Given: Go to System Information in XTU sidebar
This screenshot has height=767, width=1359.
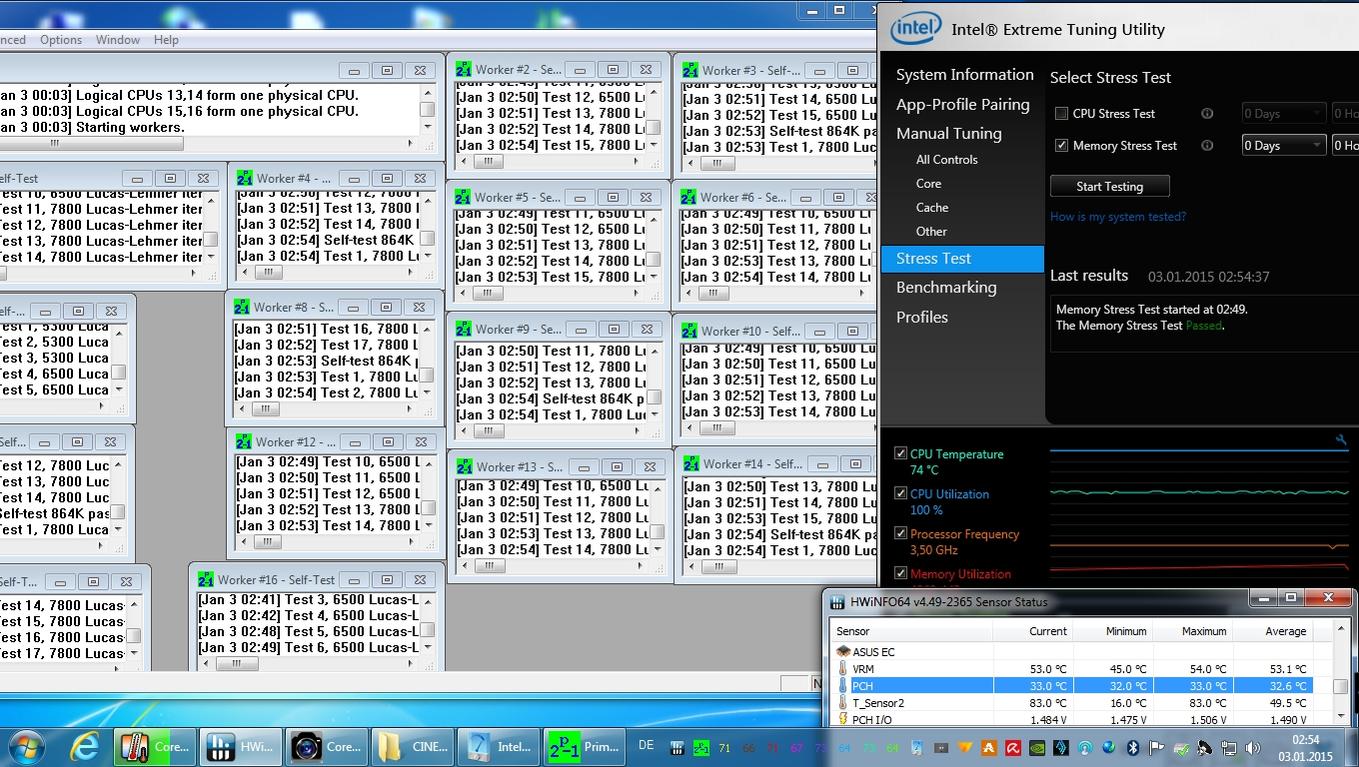Looking at the screenshot, I should (965, 75).
